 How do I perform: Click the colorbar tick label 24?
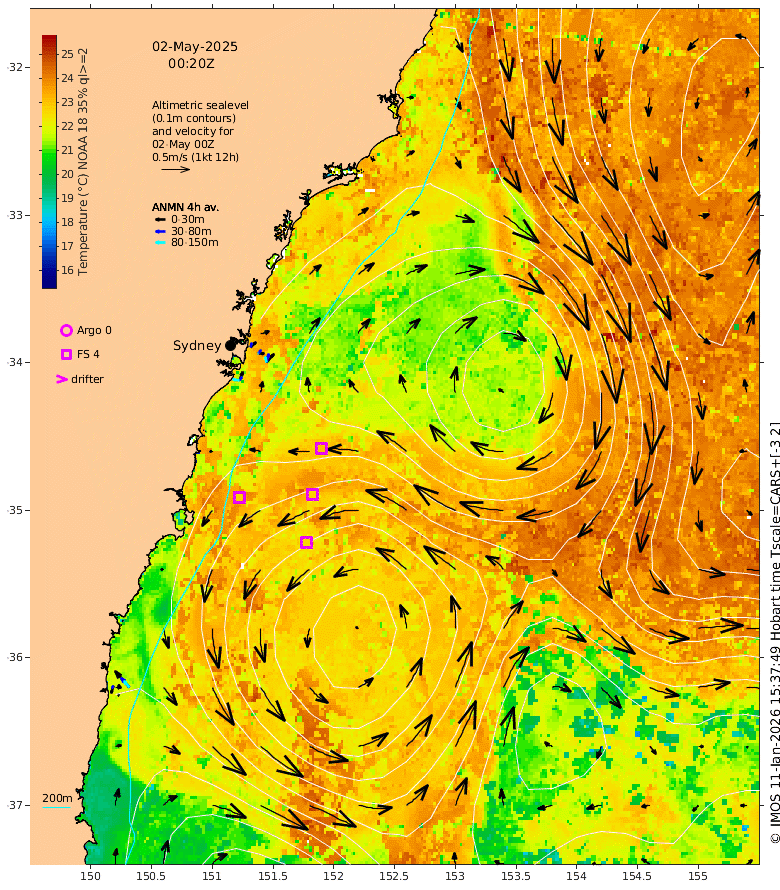[68, 78]
